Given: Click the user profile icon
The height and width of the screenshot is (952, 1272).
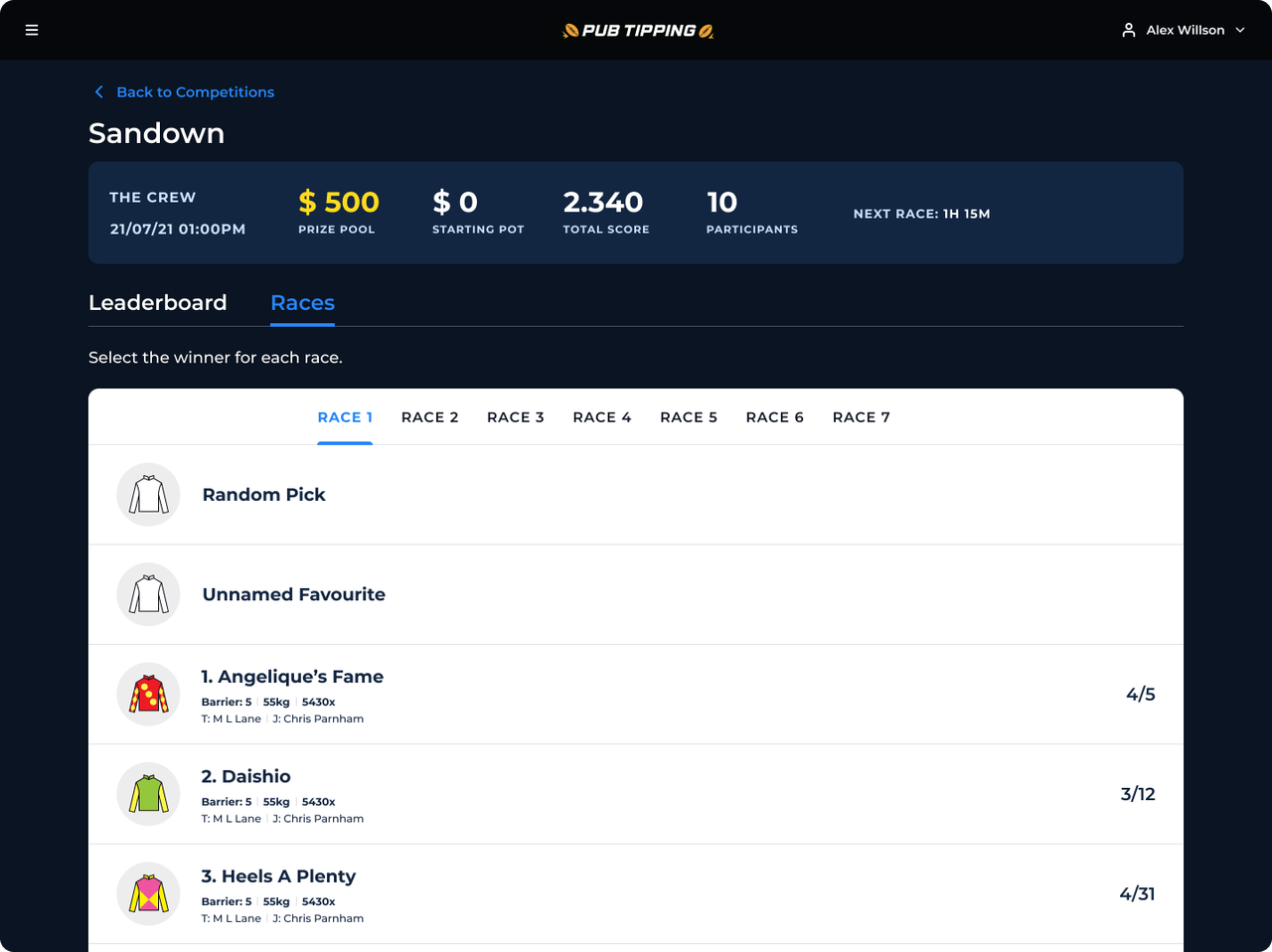Looking at the screenshot, I should [x=1129, y=30].
